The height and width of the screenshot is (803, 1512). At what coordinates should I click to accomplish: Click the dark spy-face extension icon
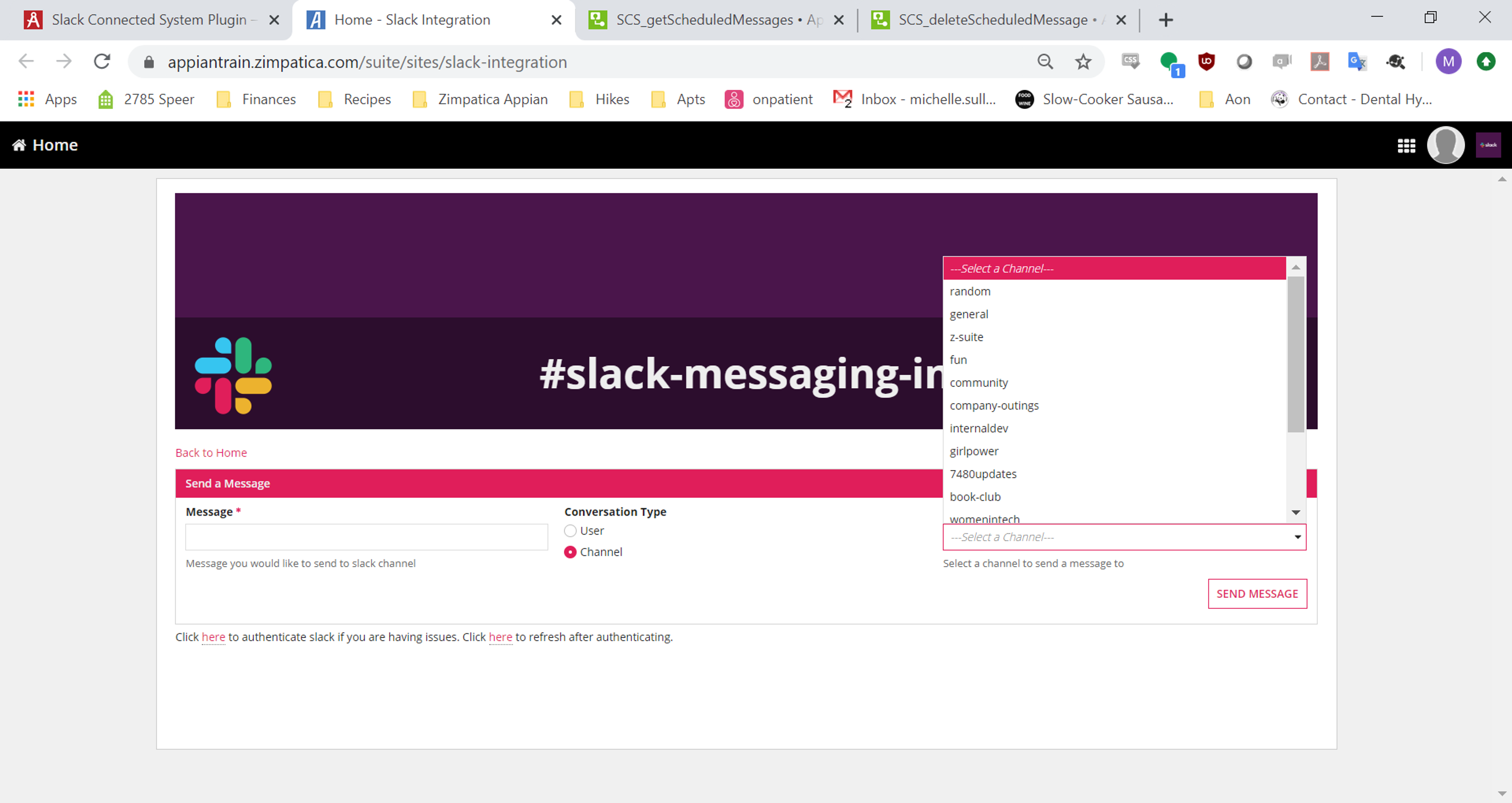[x=1396, y=62]
